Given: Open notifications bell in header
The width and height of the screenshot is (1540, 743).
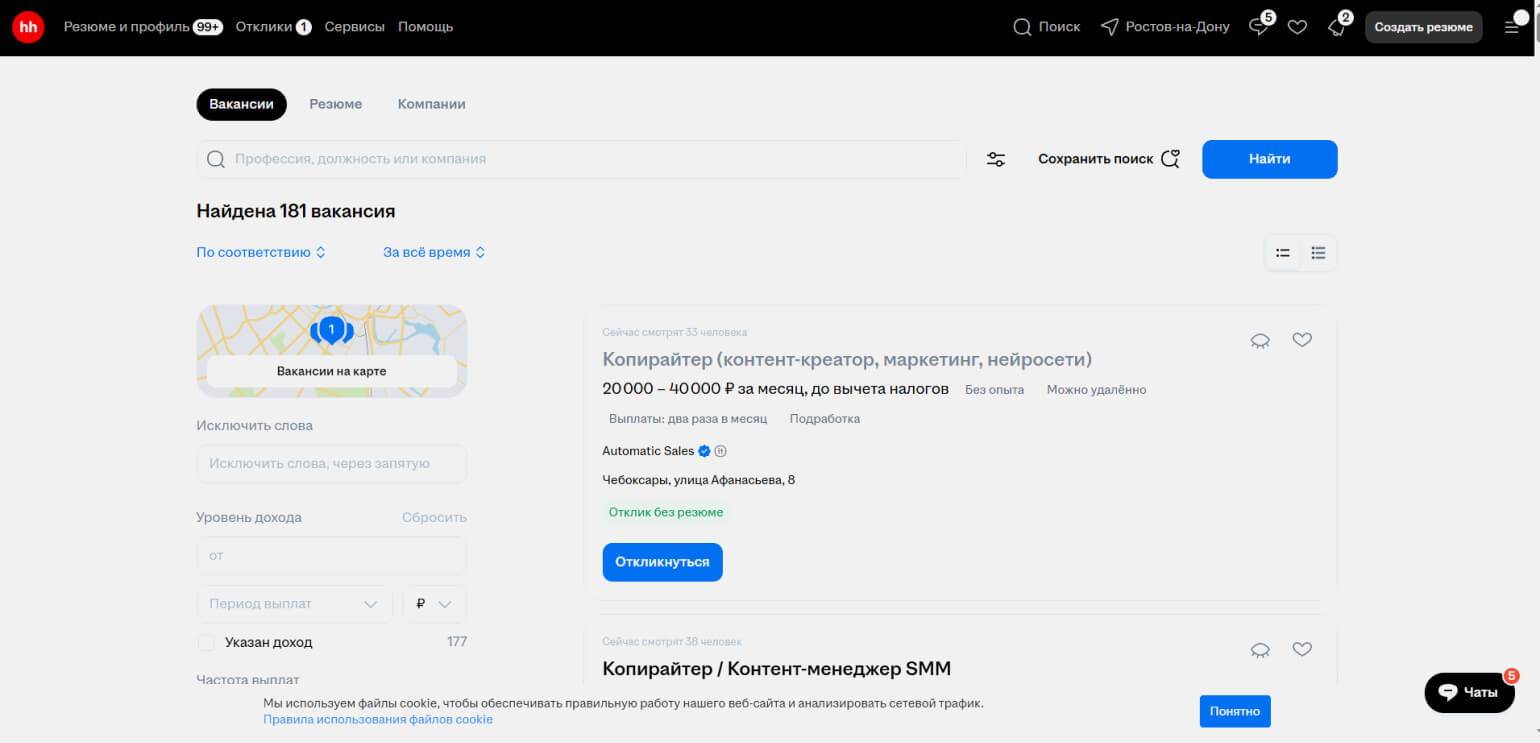Looking at the screenshot, I should pos(1336,27).
